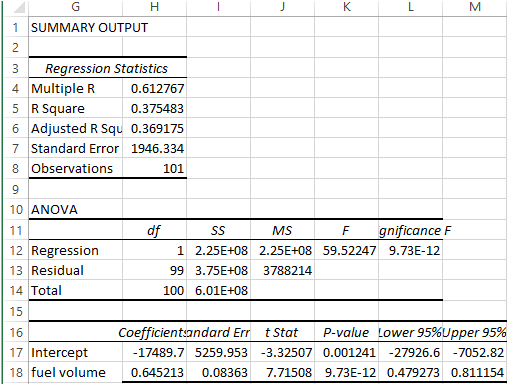Select Intercept P-value 0.001241
Viewport: 508px width, 385px height.
pyautogui.click(x=347, y=352)
